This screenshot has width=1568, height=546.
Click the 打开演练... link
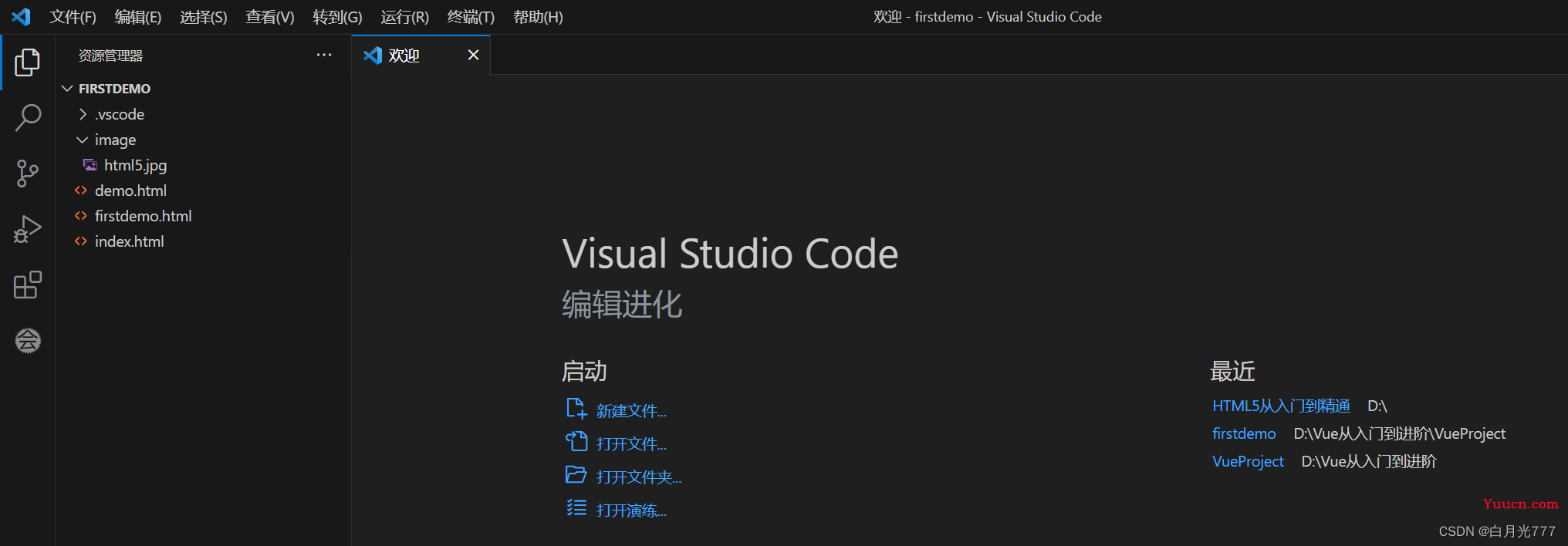[x=631, y=511]
